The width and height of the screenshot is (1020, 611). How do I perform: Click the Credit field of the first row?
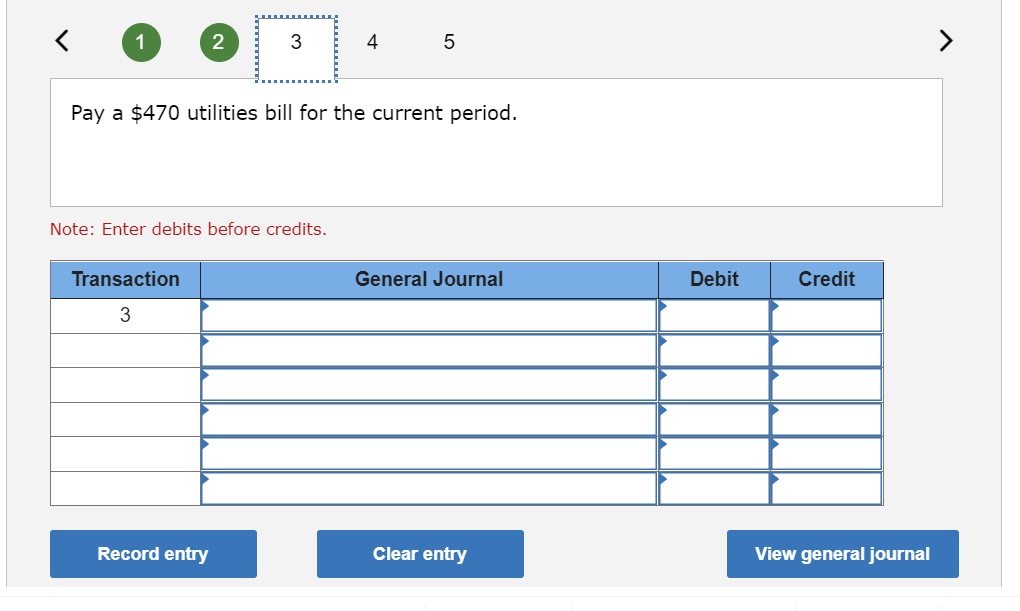click(826, 314)
